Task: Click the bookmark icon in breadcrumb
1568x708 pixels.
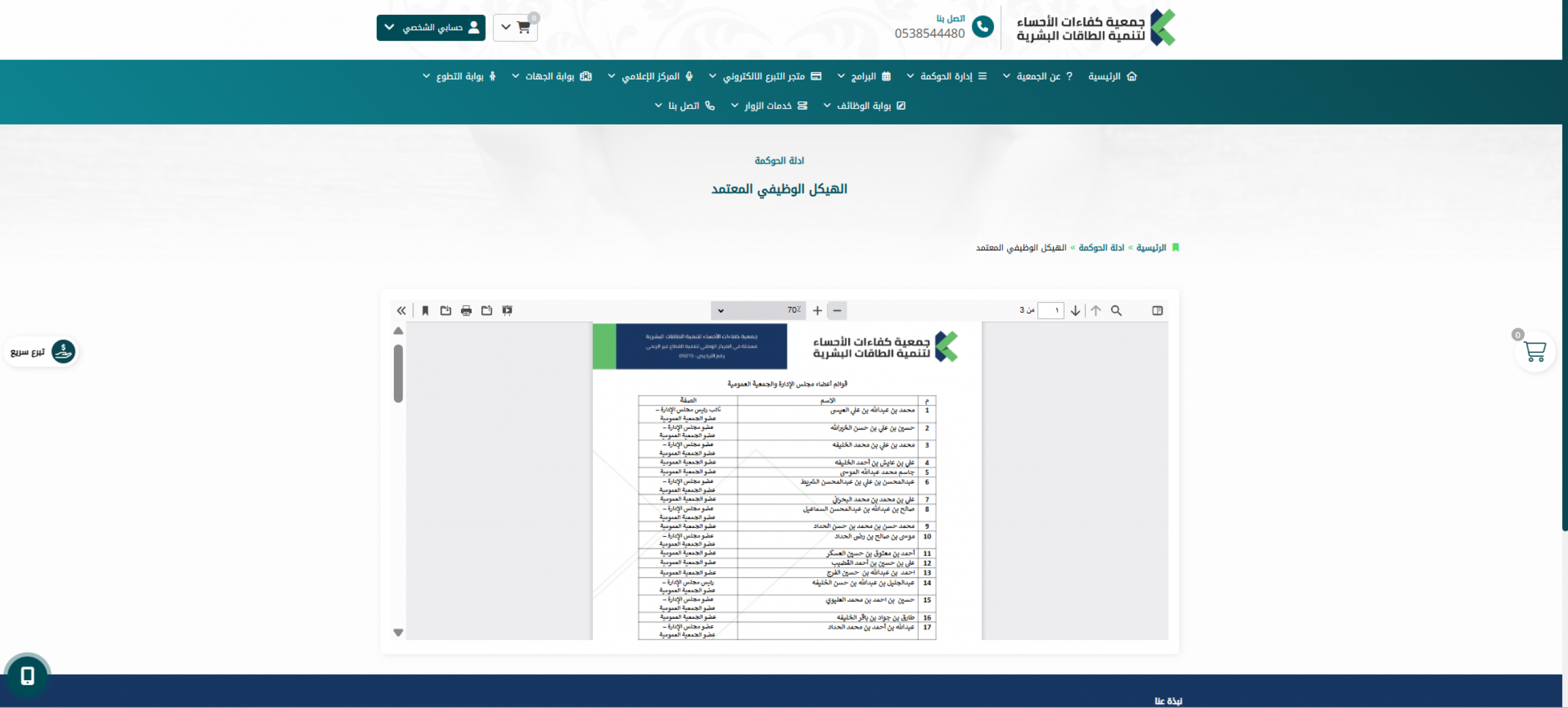Action: click(1175, 248)
